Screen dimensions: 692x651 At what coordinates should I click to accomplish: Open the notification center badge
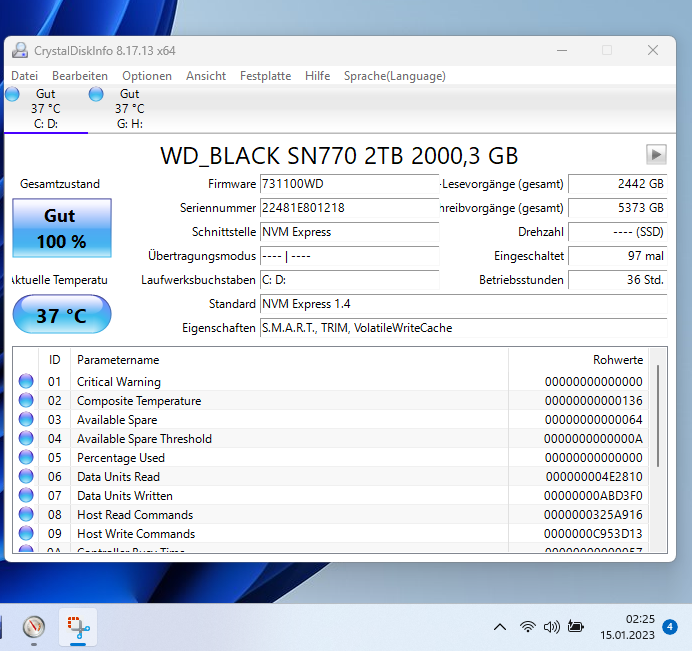(669, 627)
